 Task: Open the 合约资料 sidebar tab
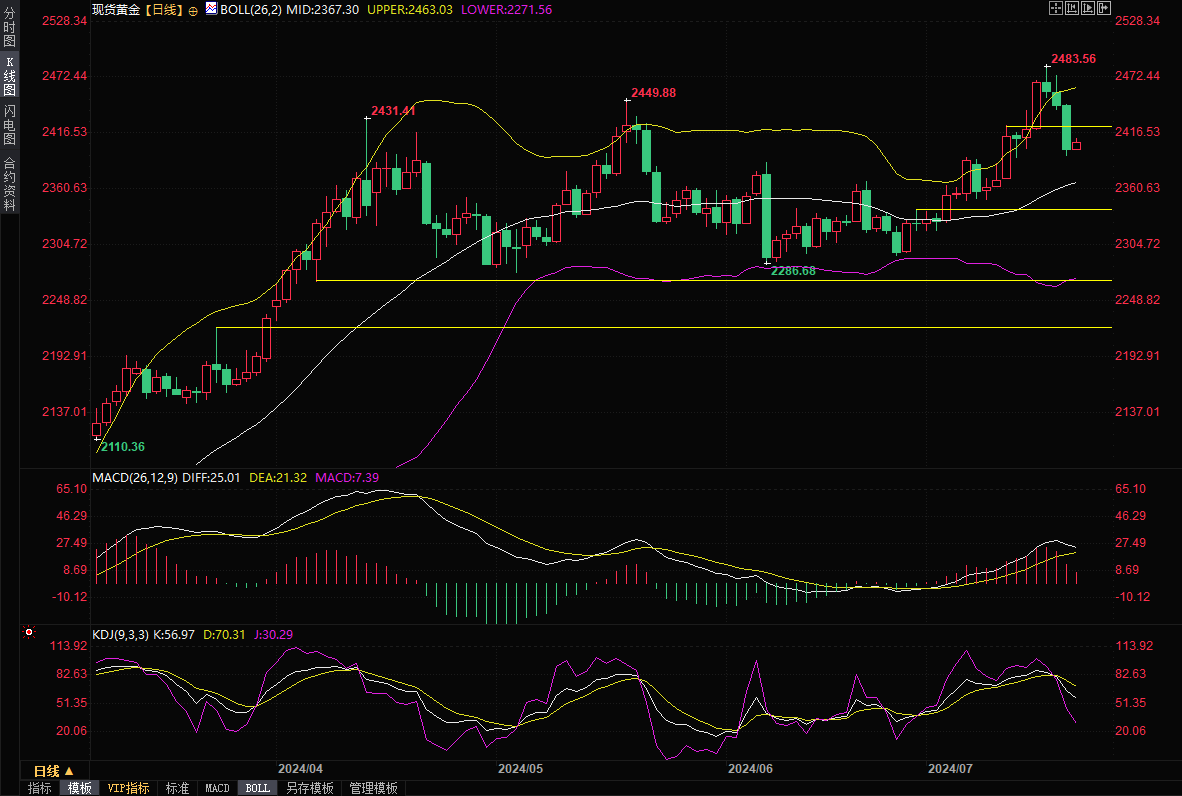tap(9, 183)
